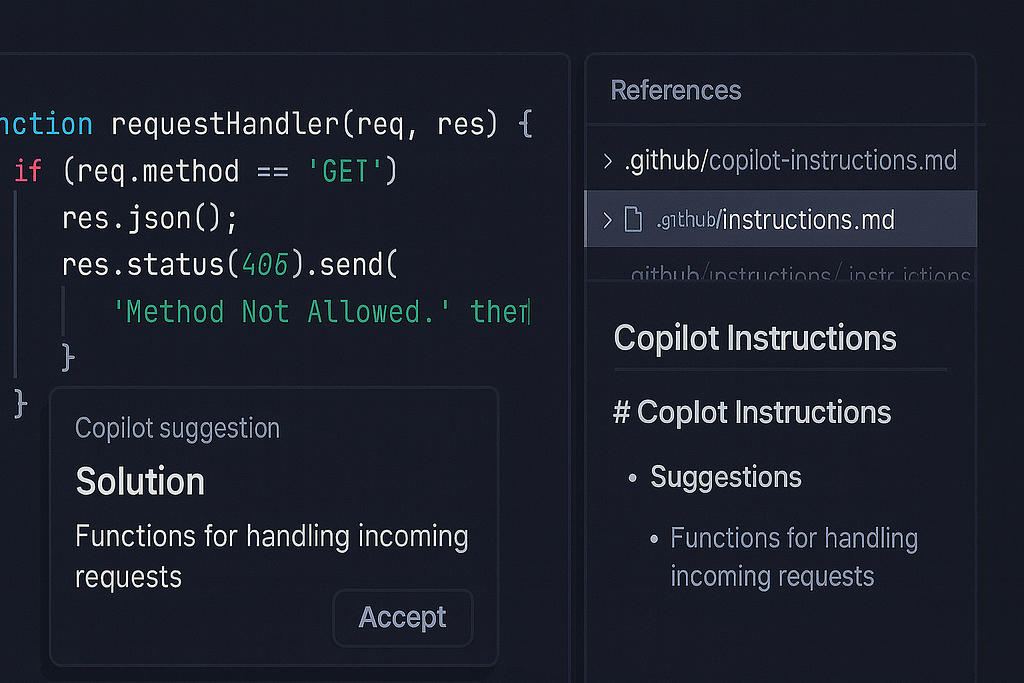Screen dimensions: 1024x683
Task: Click the file icon beside .github/instructions.md
Action: (633, 219)
